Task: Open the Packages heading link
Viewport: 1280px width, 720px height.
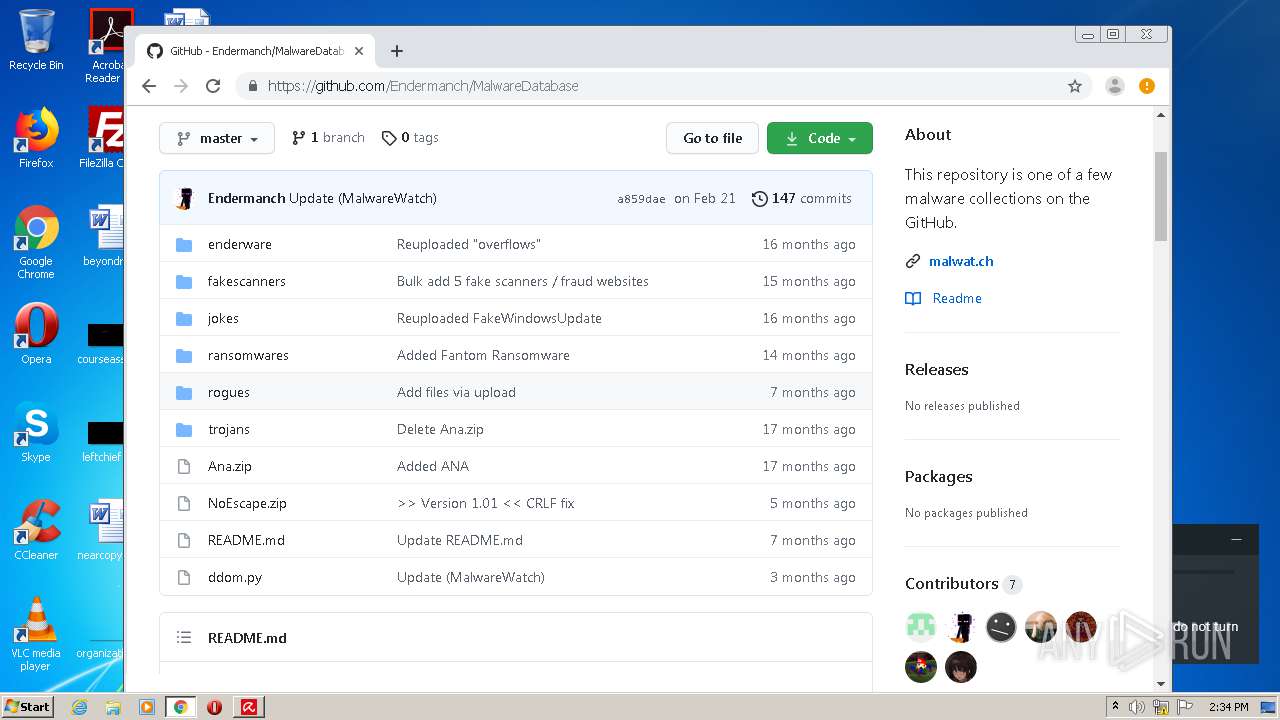Action: tap(939, 476)
